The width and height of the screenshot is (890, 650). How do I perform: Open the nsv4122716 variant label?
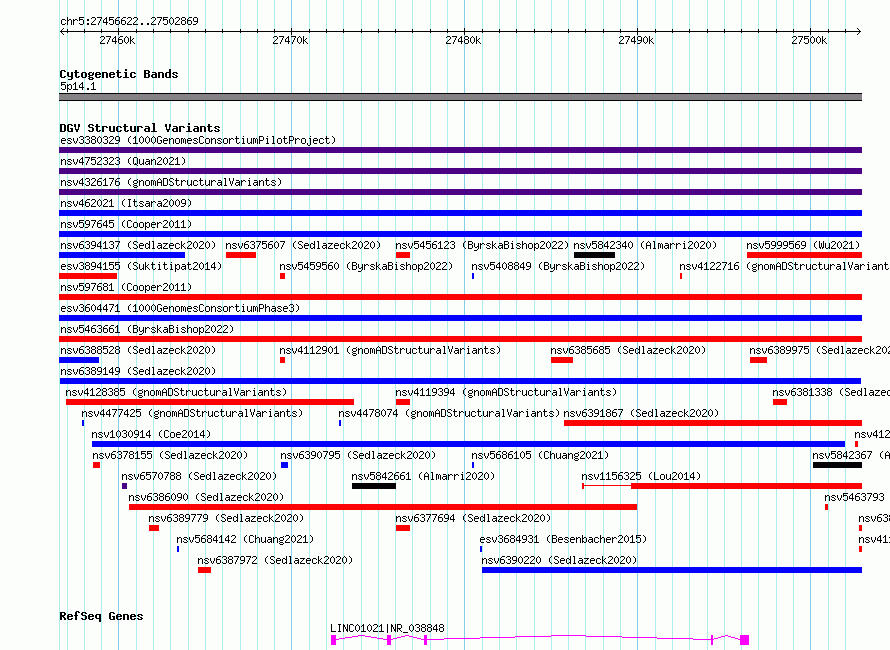click(784, 266)
